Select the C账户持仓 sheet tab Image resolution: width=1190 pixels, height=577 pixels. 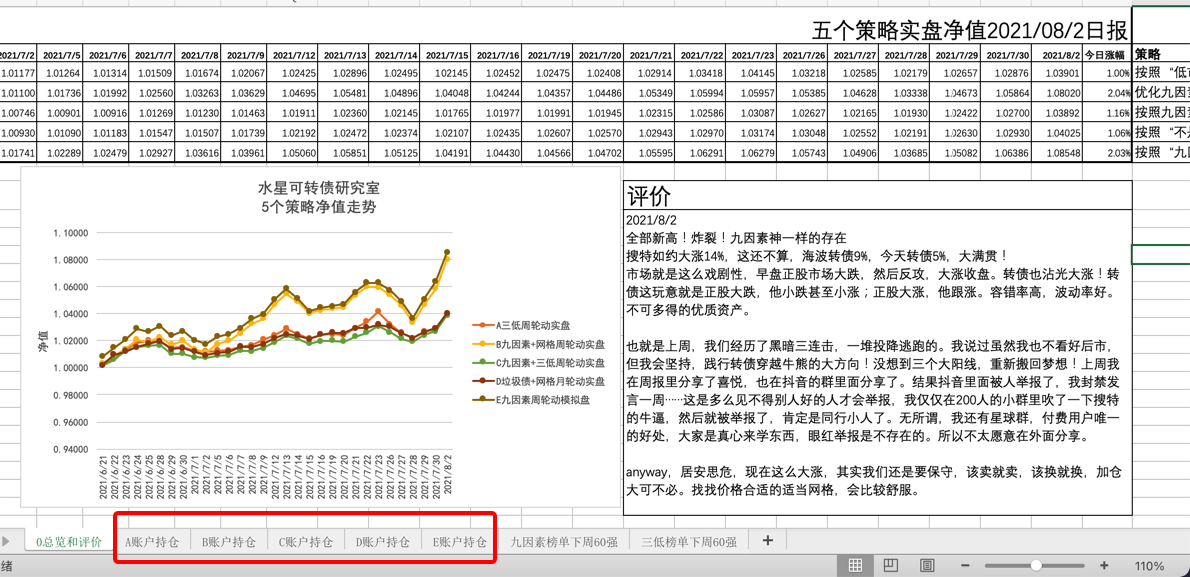306,542
